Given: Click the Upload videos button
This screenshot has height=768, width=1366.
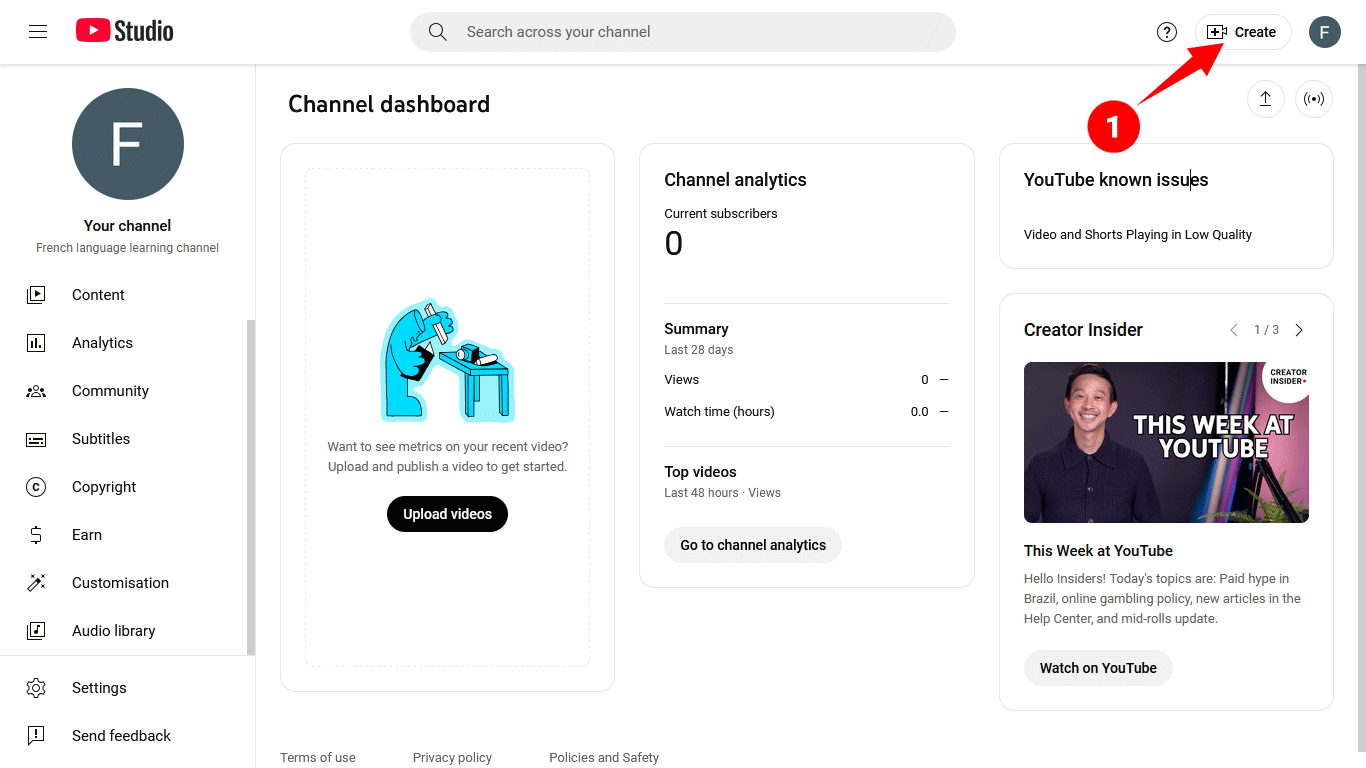Looking at the screenshot, I should [447, 514].
